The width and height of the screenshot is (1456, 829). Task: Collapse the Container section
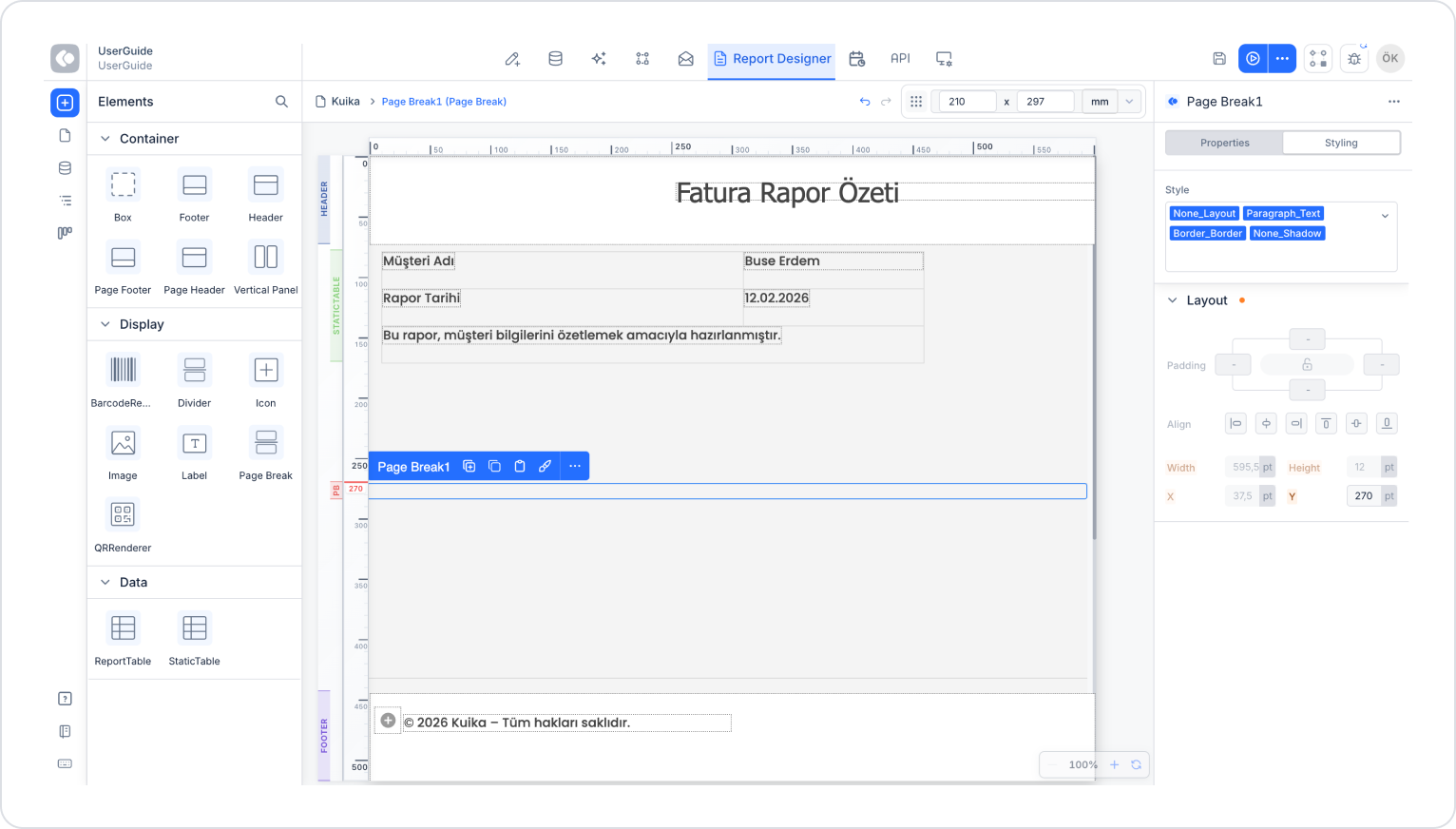105,139
